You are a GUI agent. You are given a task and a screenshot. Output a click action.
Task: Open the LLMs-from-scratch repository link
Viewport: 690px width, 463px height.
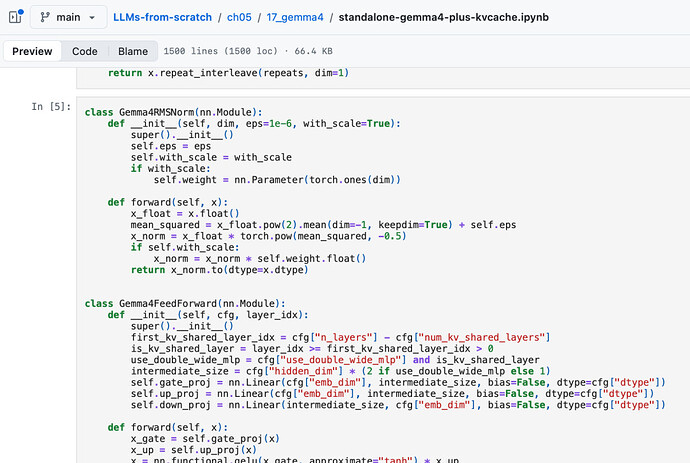click(x=162, y=17)
